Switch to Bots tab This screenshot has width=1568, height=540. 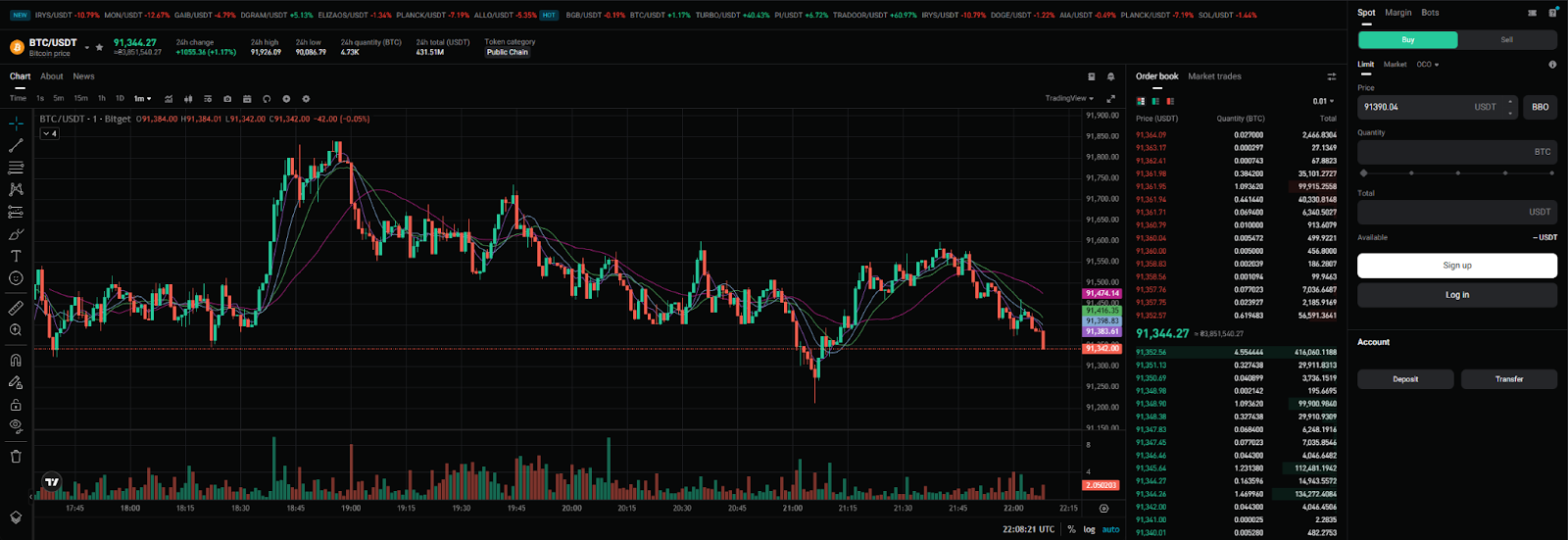pos(1431,13)
